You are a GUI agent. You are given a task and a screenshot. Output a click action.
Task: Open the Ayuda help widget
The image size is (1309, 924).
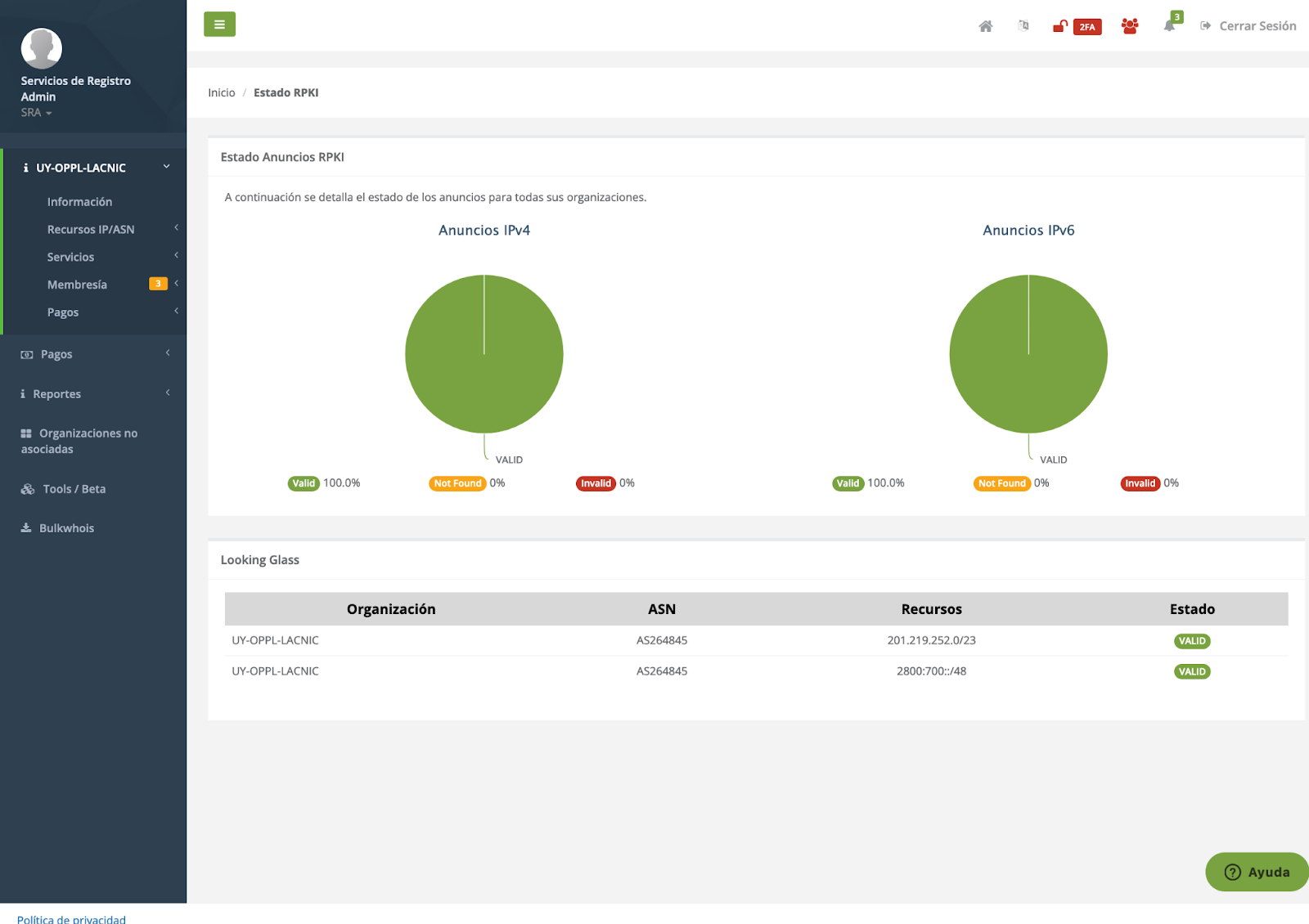click(1257, 872)
